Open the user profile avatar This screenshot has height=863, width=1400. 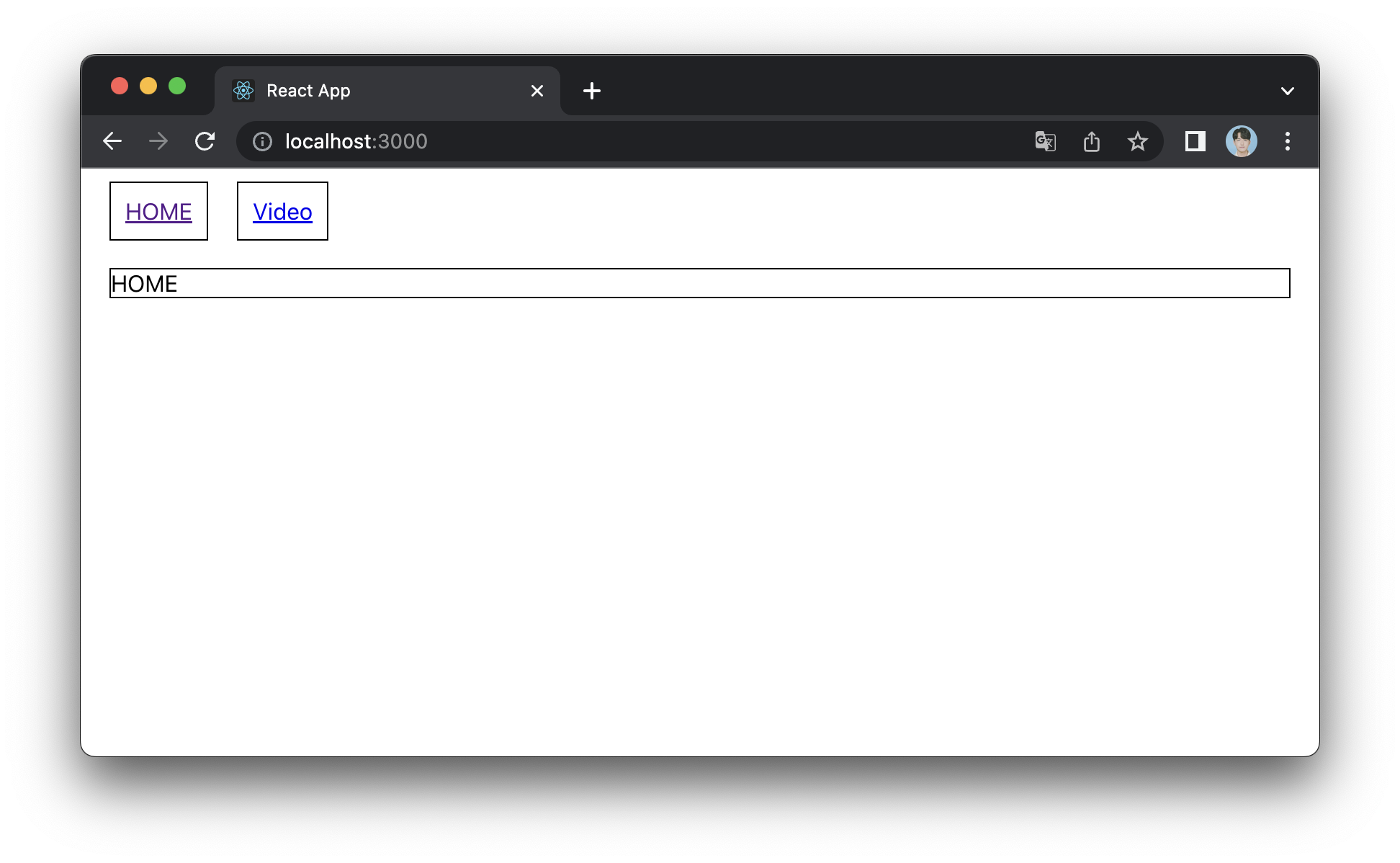click(x=1241, y=141)
